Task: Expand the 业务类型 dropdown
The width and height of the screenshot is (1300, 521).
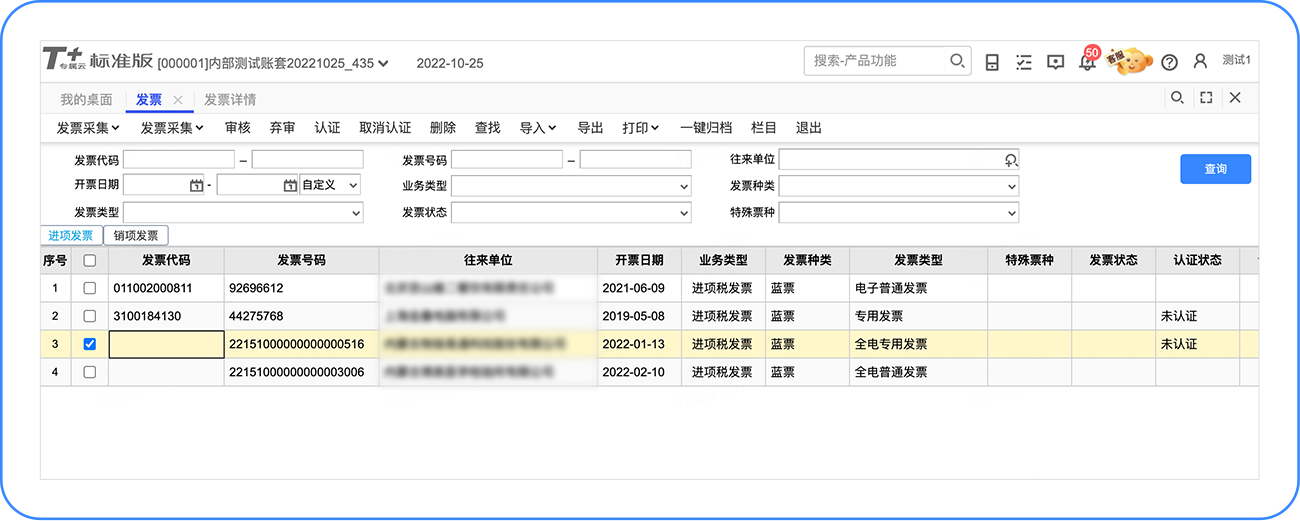Action: tap(684, 186)
